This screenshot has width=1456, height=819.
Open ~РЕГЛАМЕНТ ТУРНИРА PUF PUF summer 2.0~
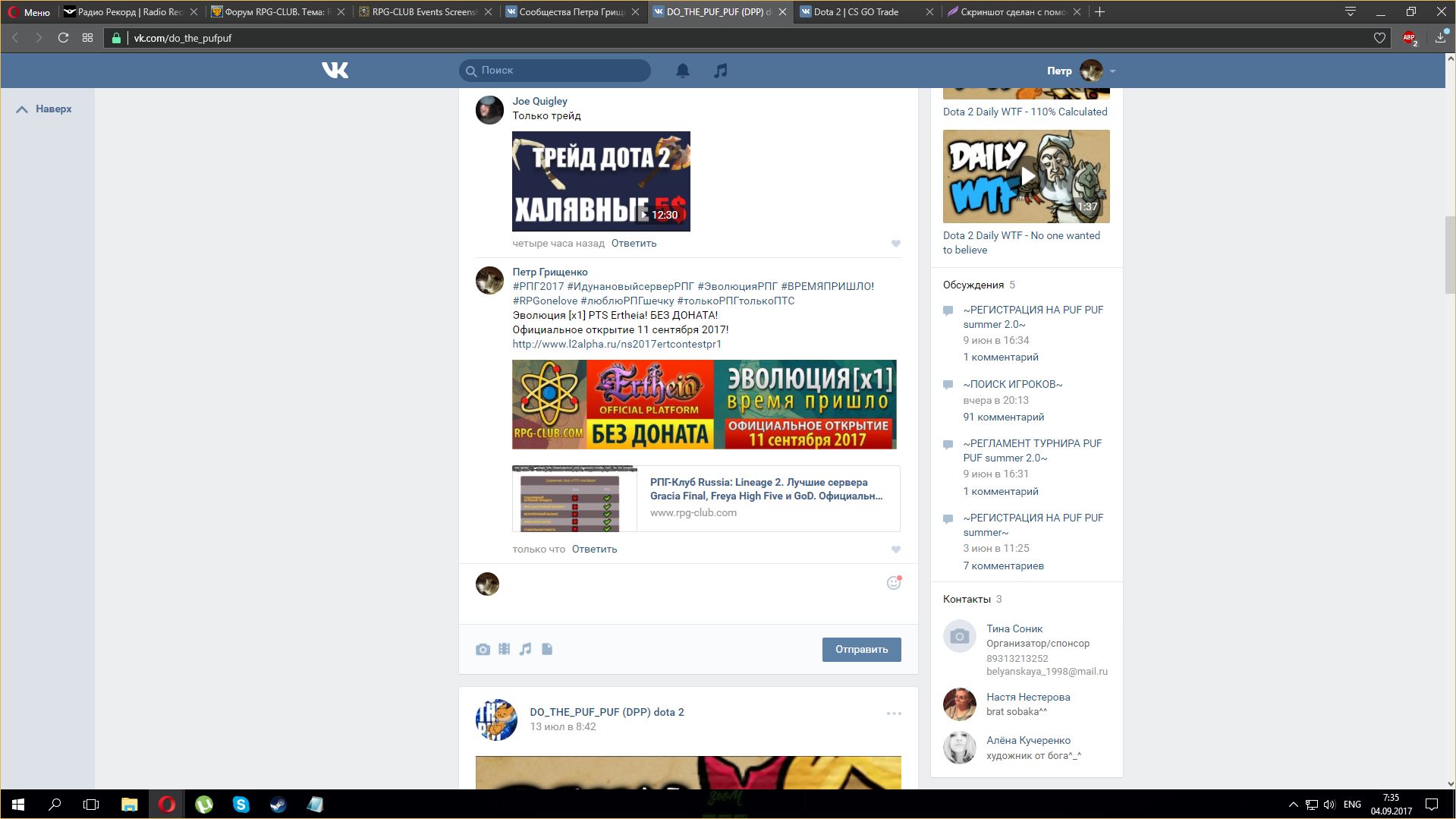coord(1033,451)
